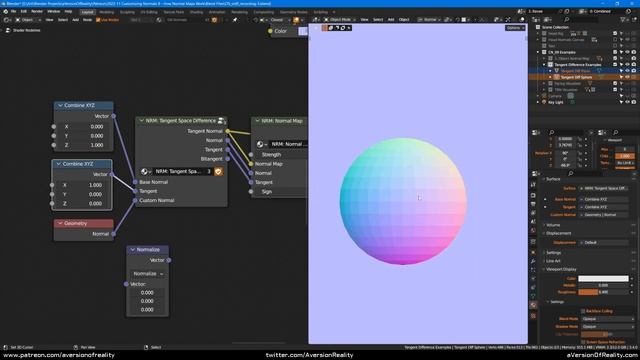Viewport: 640px width, 360px height.
Task: Toggle visibility eye for Key Light
Action: pos(627,102)
